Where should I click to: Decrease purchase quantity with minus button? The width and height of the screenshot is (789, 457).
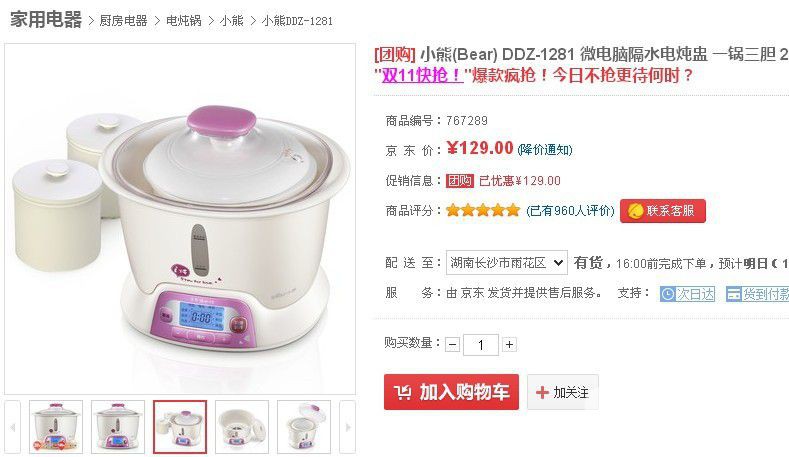pyautogui.click(x=452, y=345)
